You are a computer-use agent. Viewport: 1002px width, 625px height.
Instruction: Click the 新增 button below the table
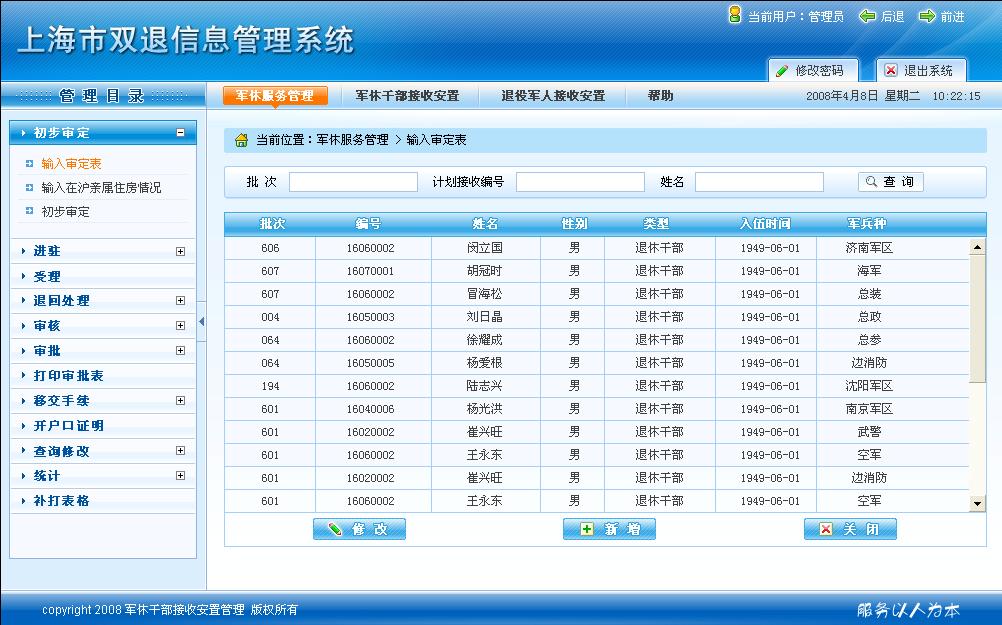(x=609, y=529)
